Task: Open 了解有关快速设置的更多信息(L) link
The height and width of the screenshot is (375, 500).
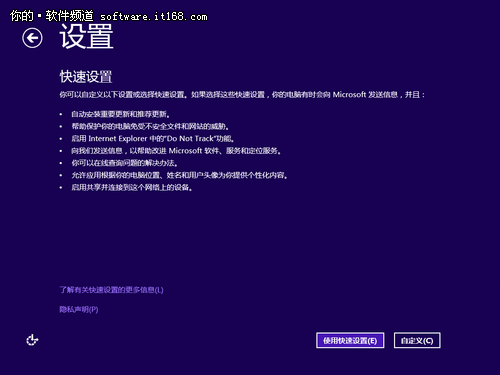Action: tap(111, 290)
